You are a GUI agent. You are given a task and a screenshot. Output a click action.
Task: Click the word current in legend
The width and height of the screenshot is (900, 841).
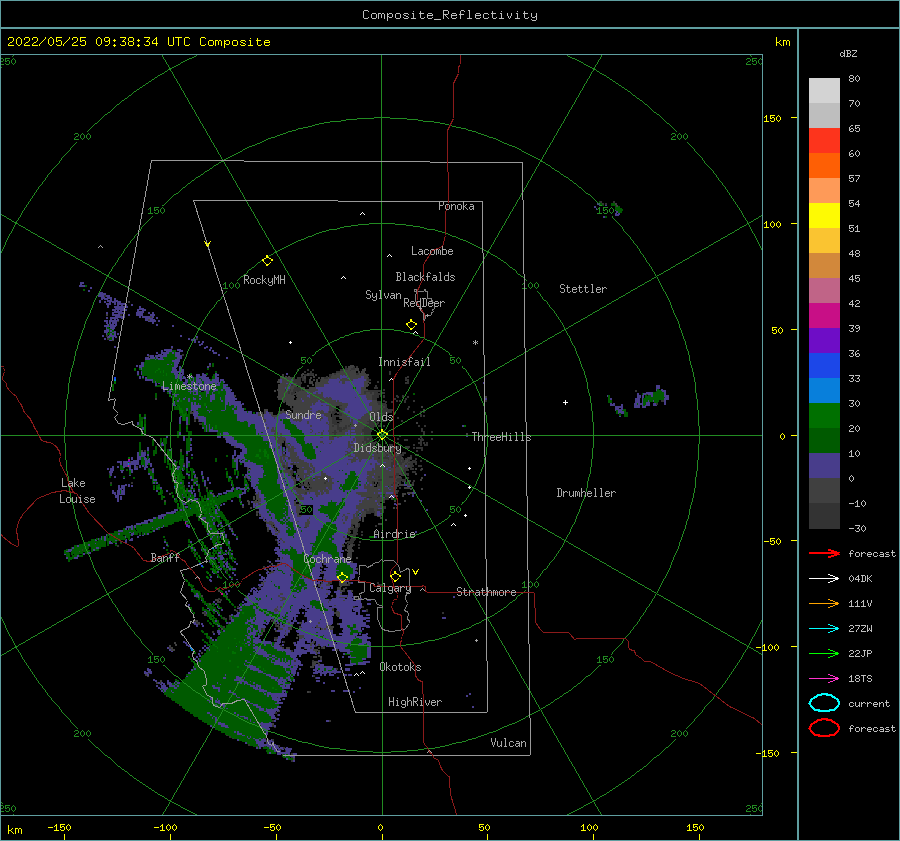pos(869,704)
